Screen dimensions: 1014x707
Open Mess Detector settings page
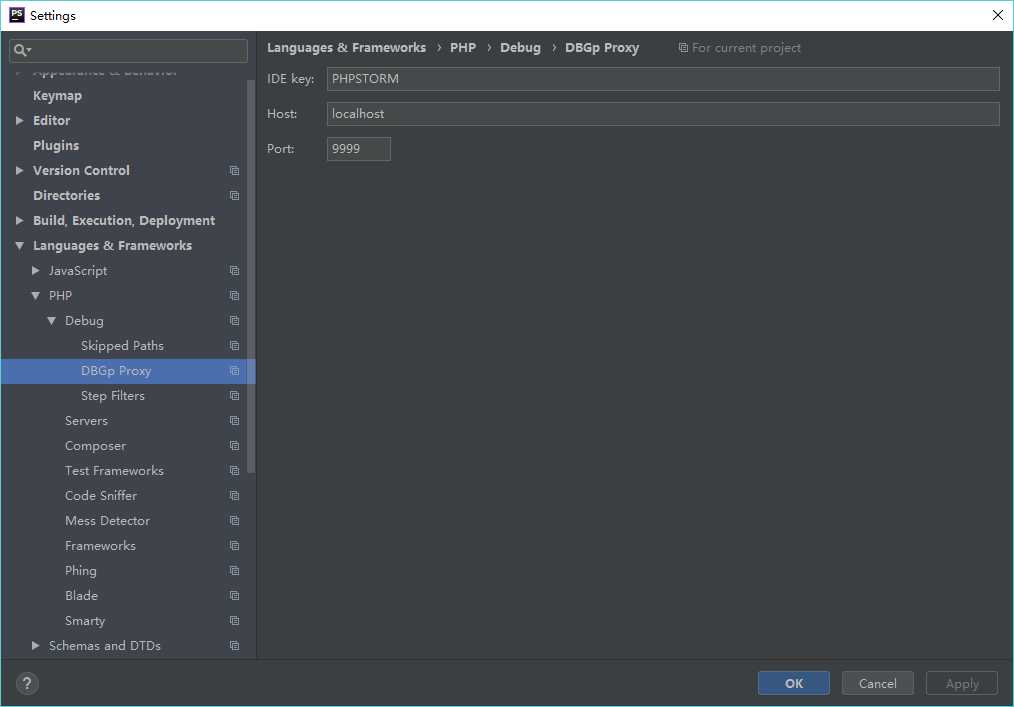click(107, 521)
